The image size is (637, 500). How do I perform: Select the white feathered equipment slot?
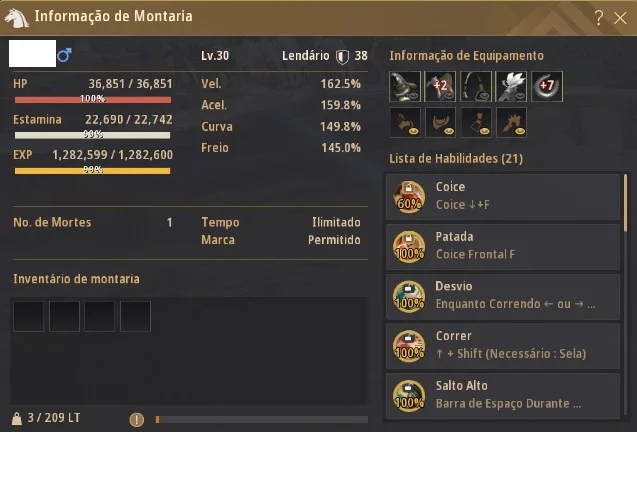tap(511, 86)
